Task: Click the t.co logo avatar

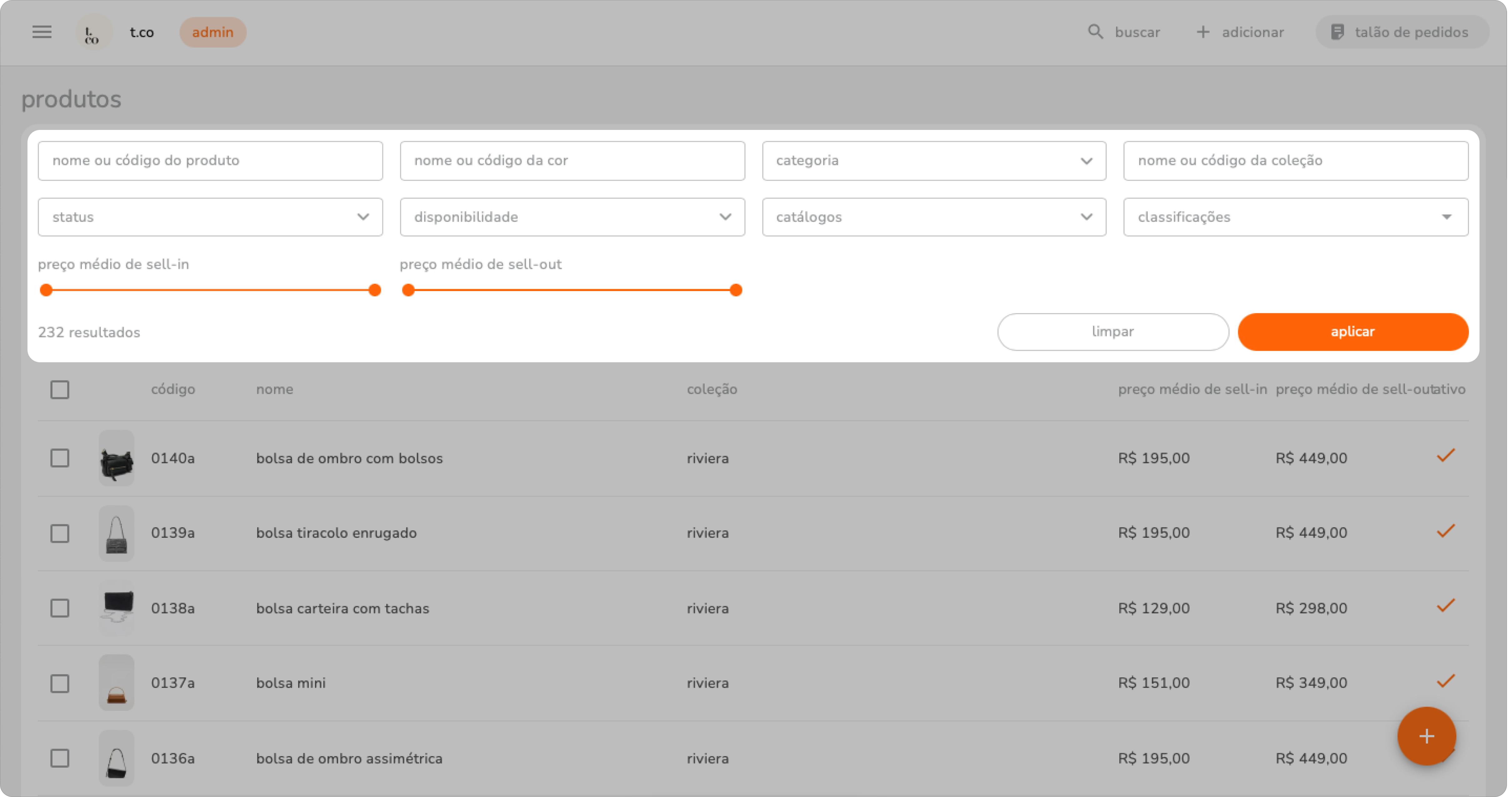Action: [x=93, y=32]
